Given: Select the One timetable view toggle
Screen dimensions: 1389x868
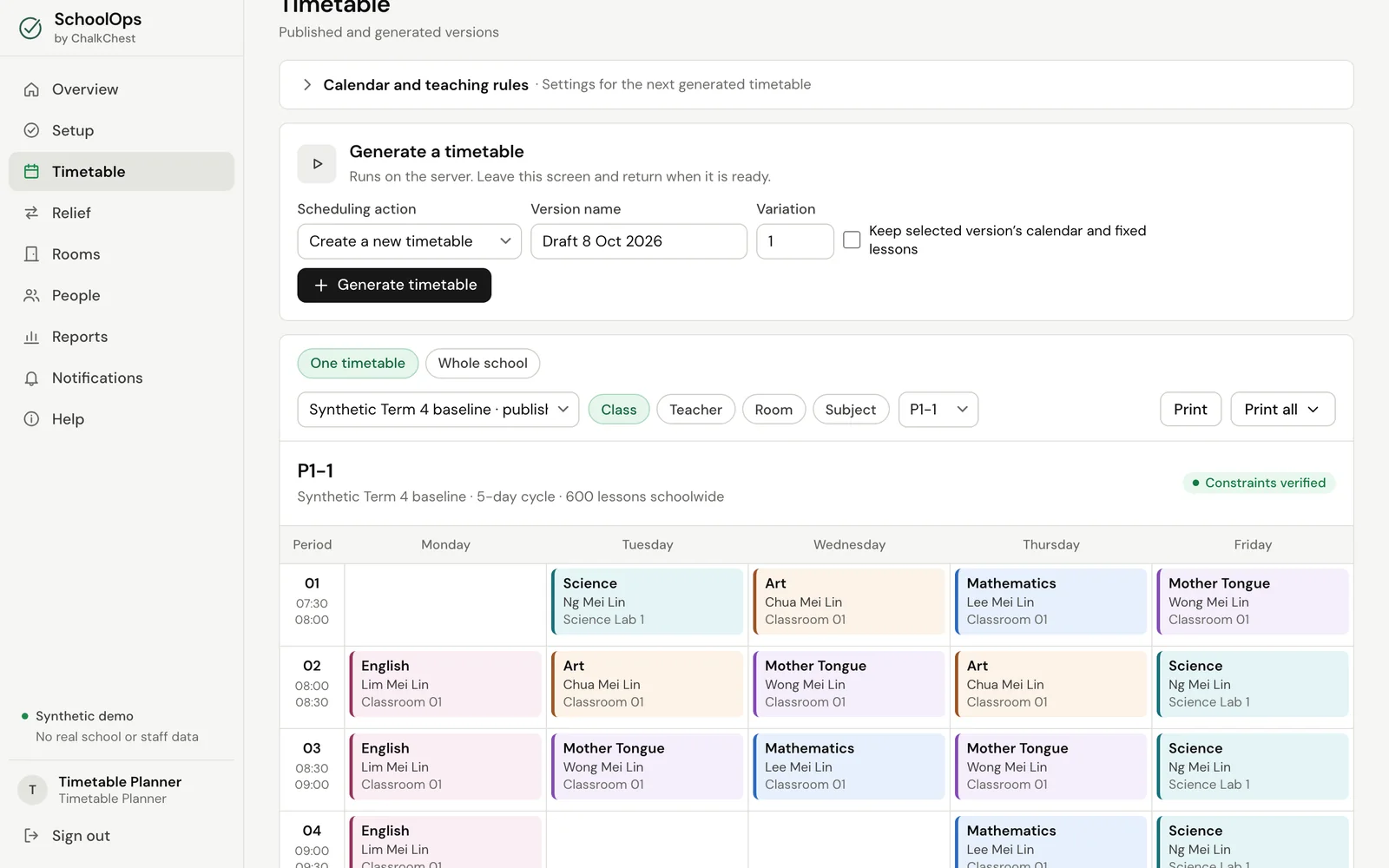Looking at the screenshot, I should [358, 363].
